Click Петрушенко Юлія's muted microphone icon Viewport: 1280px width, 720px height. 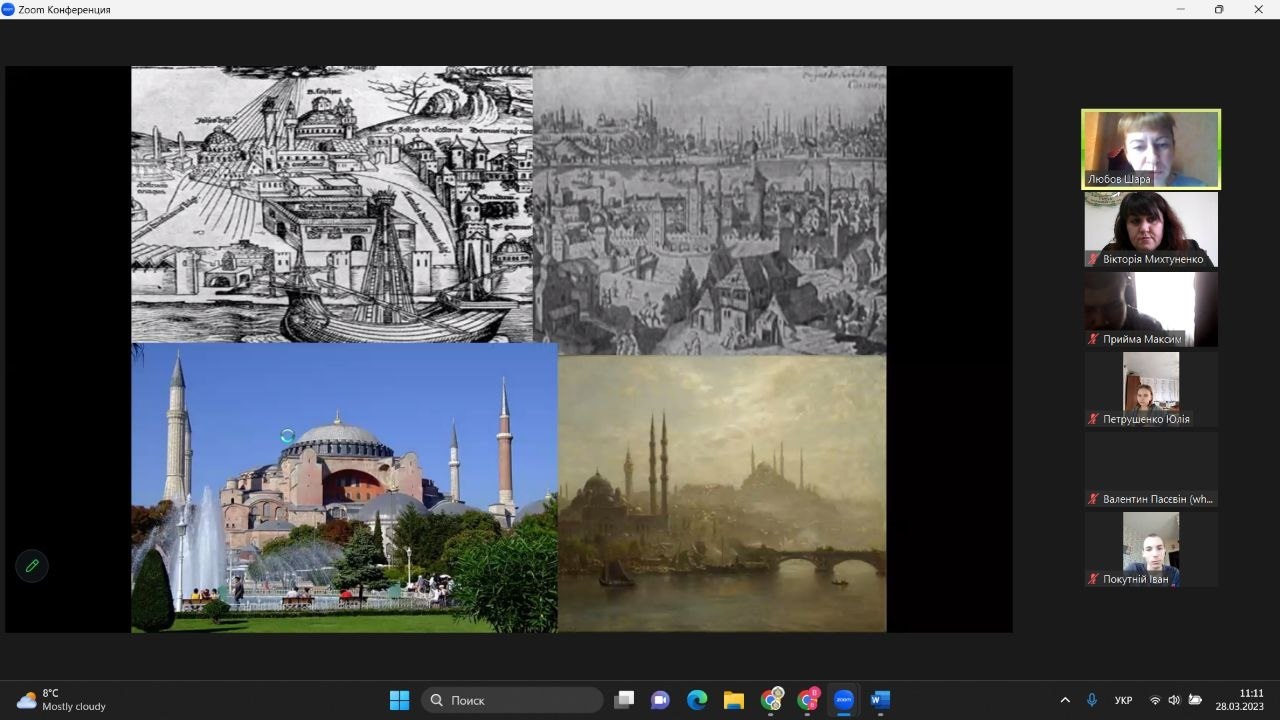pos(1094,420)
